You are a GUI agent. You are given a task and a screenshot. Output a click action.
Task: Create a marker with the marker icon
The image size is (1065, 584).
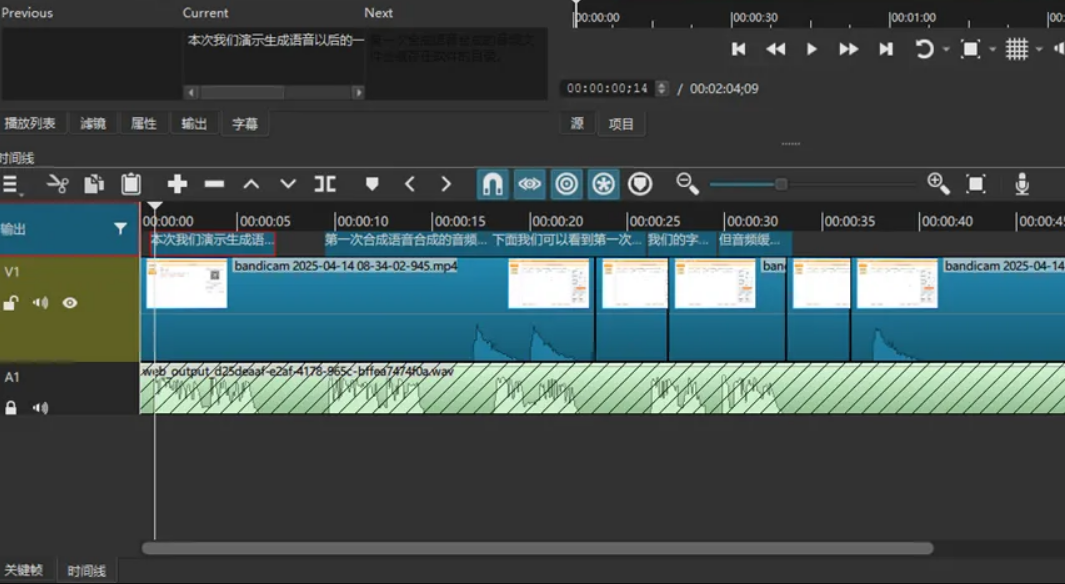coord(372,184)
